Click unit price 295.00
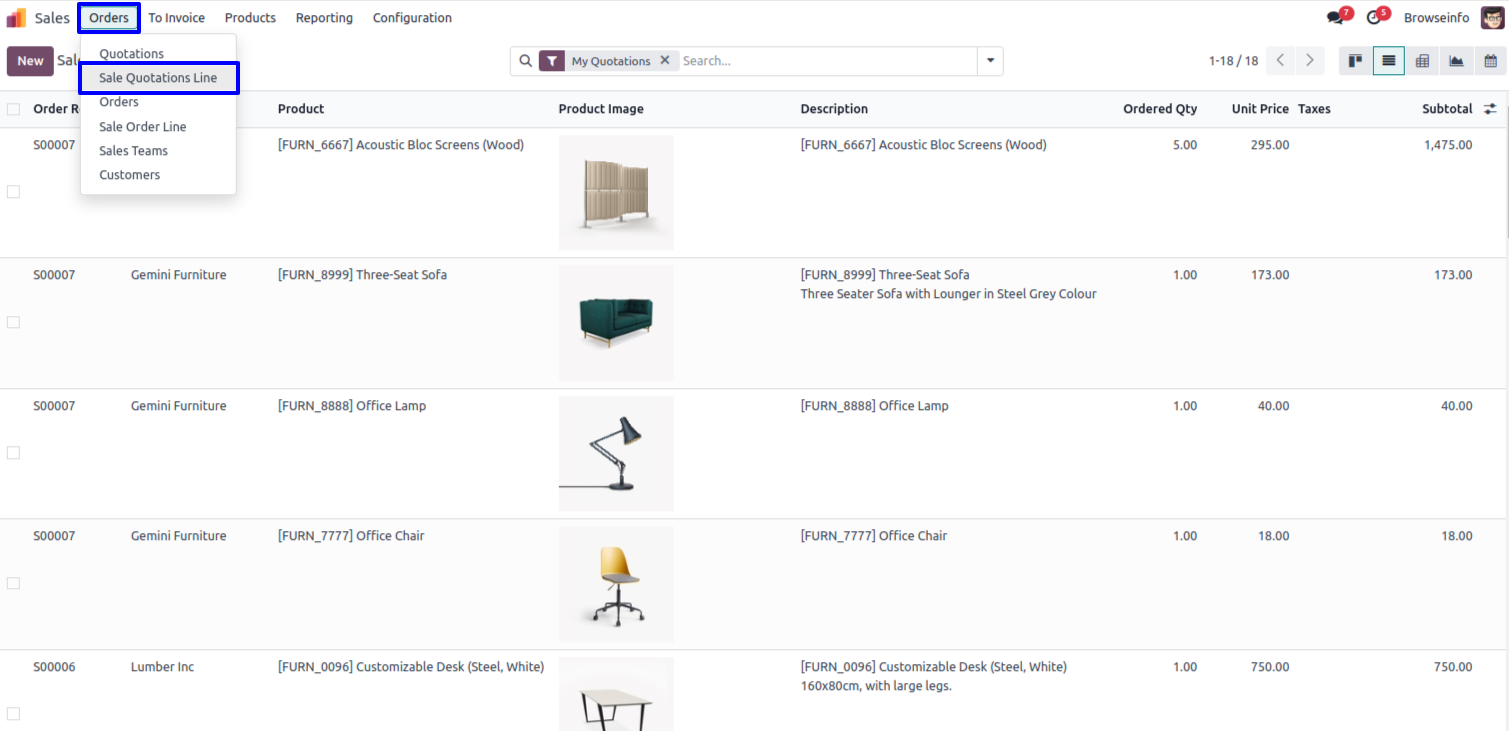The height and width of the screenshot is (731, 1509). click(x=1270, y=145)
